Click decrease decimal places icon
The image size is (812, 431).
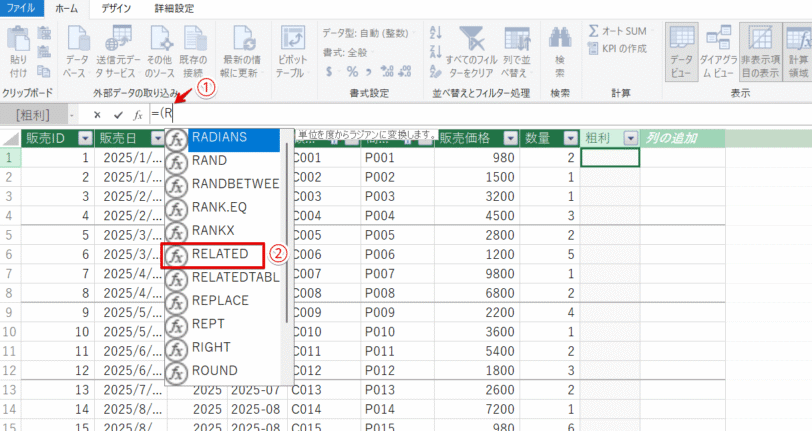tap(405, 71)
